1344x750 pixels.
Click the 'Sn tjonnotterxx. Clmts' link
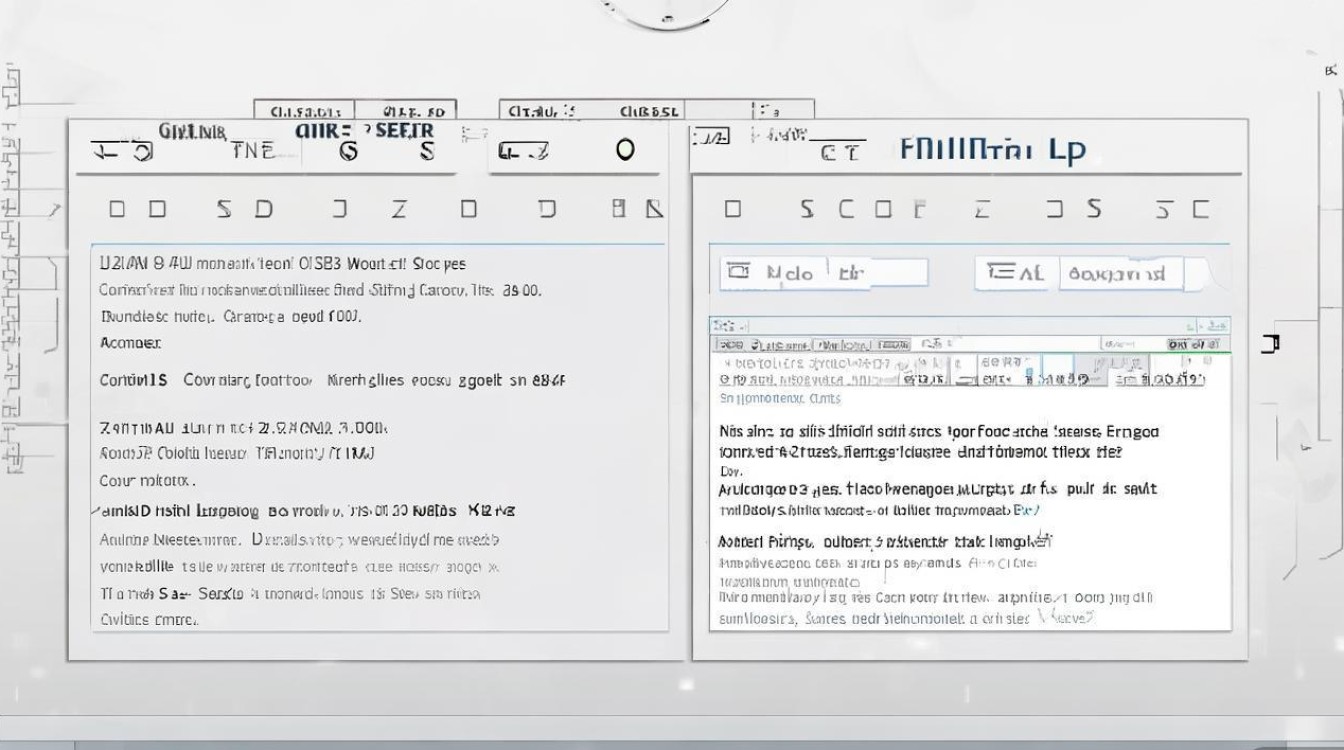[x=780, y=399]
